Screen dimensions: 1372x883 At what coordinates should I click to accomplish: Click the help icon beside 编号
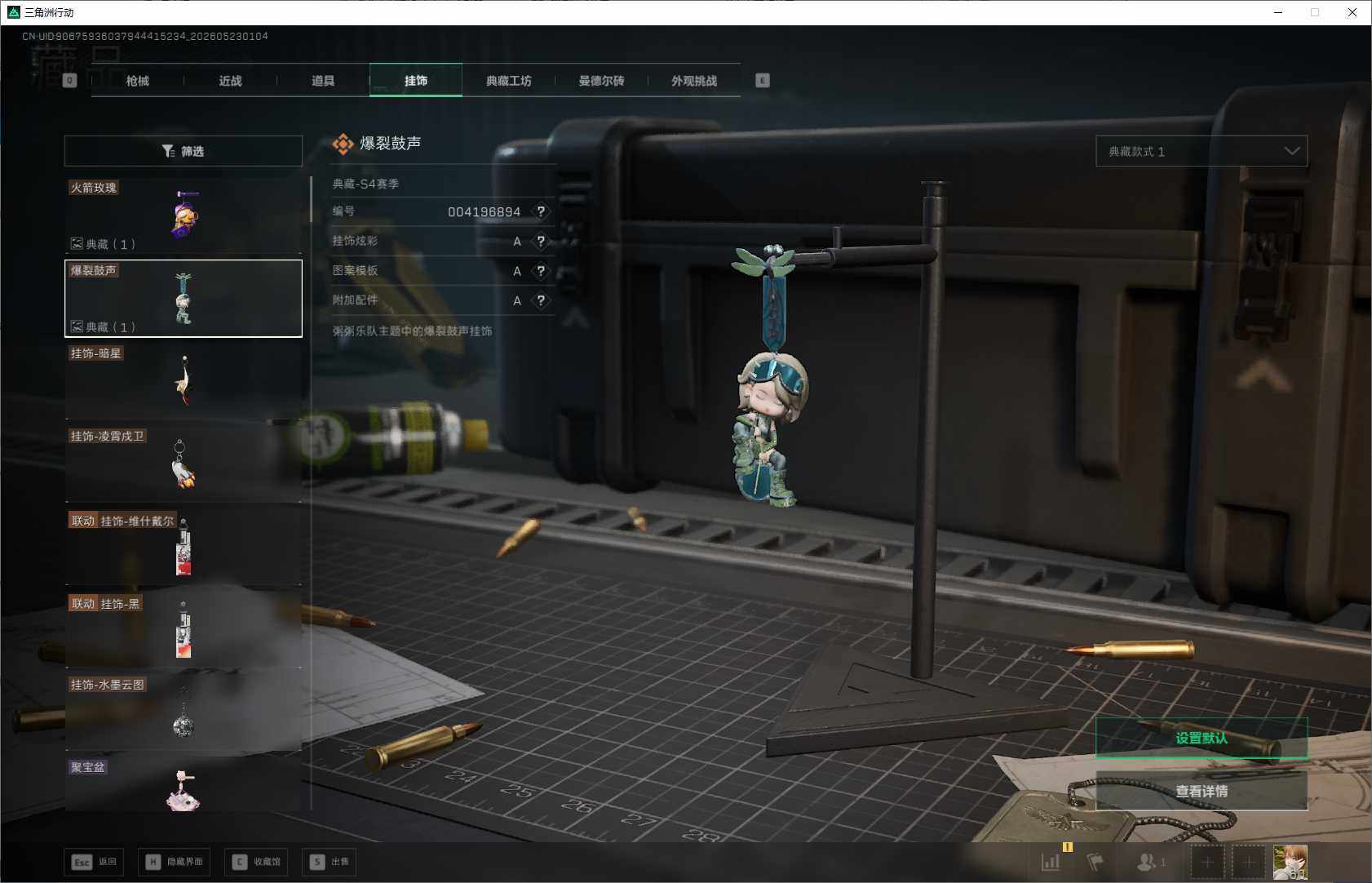(541, 211)
